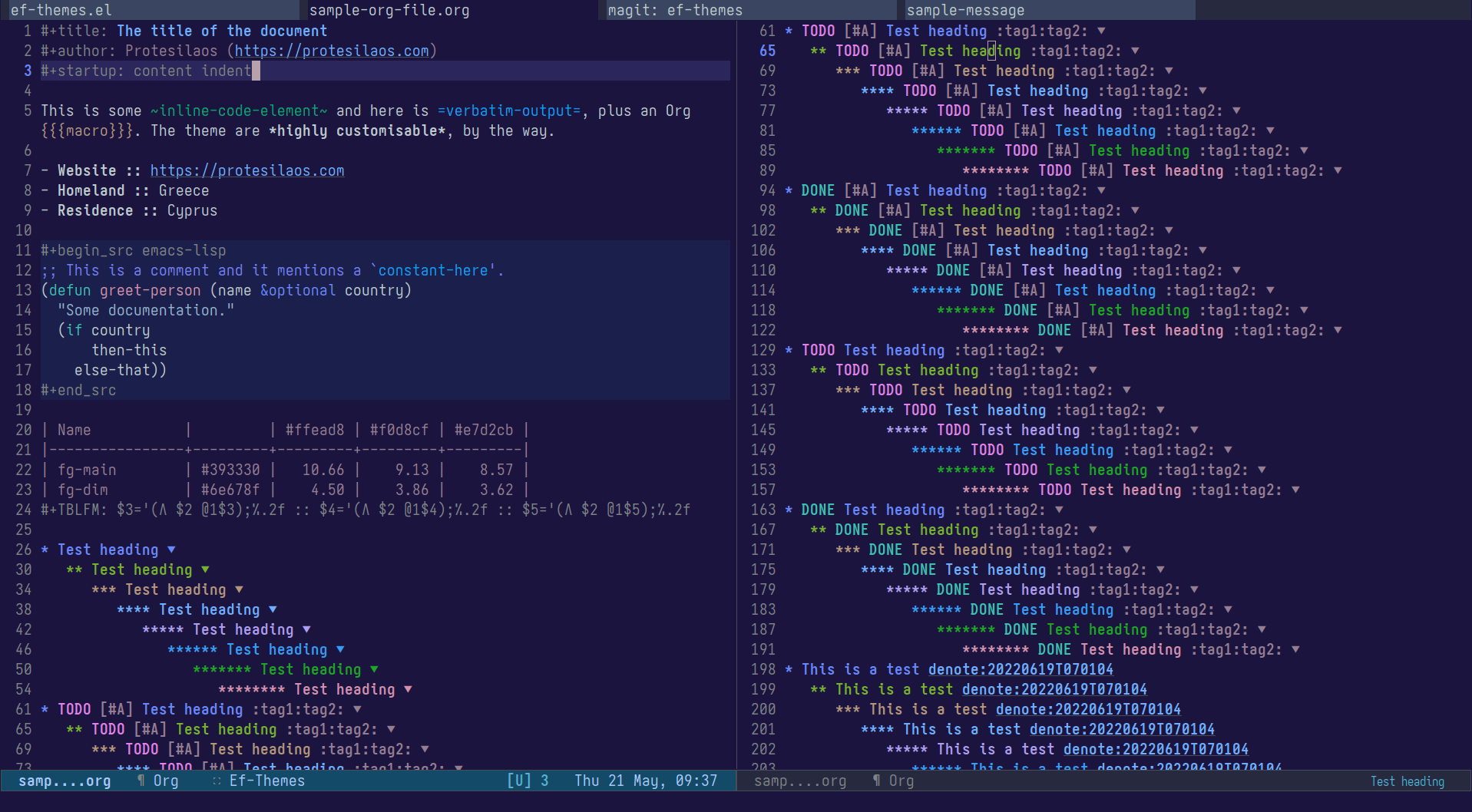Toggle fold arrow of line 30 Test heading
Screen dimensions: 1472x812
pos(205,569)
